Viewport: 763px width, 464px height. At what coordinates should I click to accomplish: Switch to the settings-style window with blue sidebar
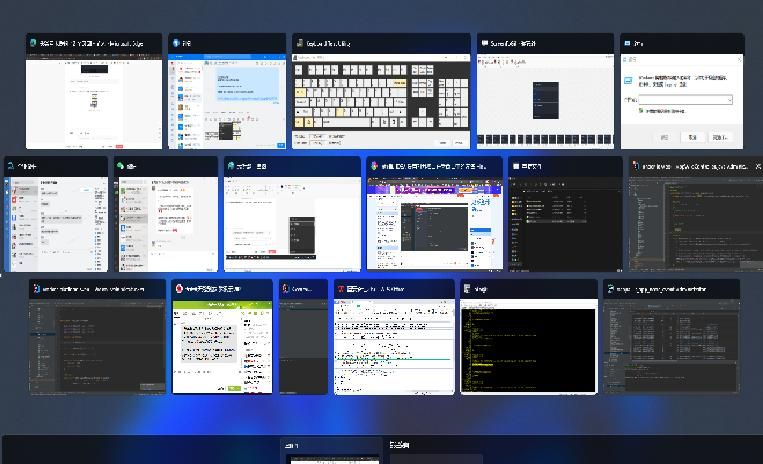pyautogui.click(x=56, y=214)
